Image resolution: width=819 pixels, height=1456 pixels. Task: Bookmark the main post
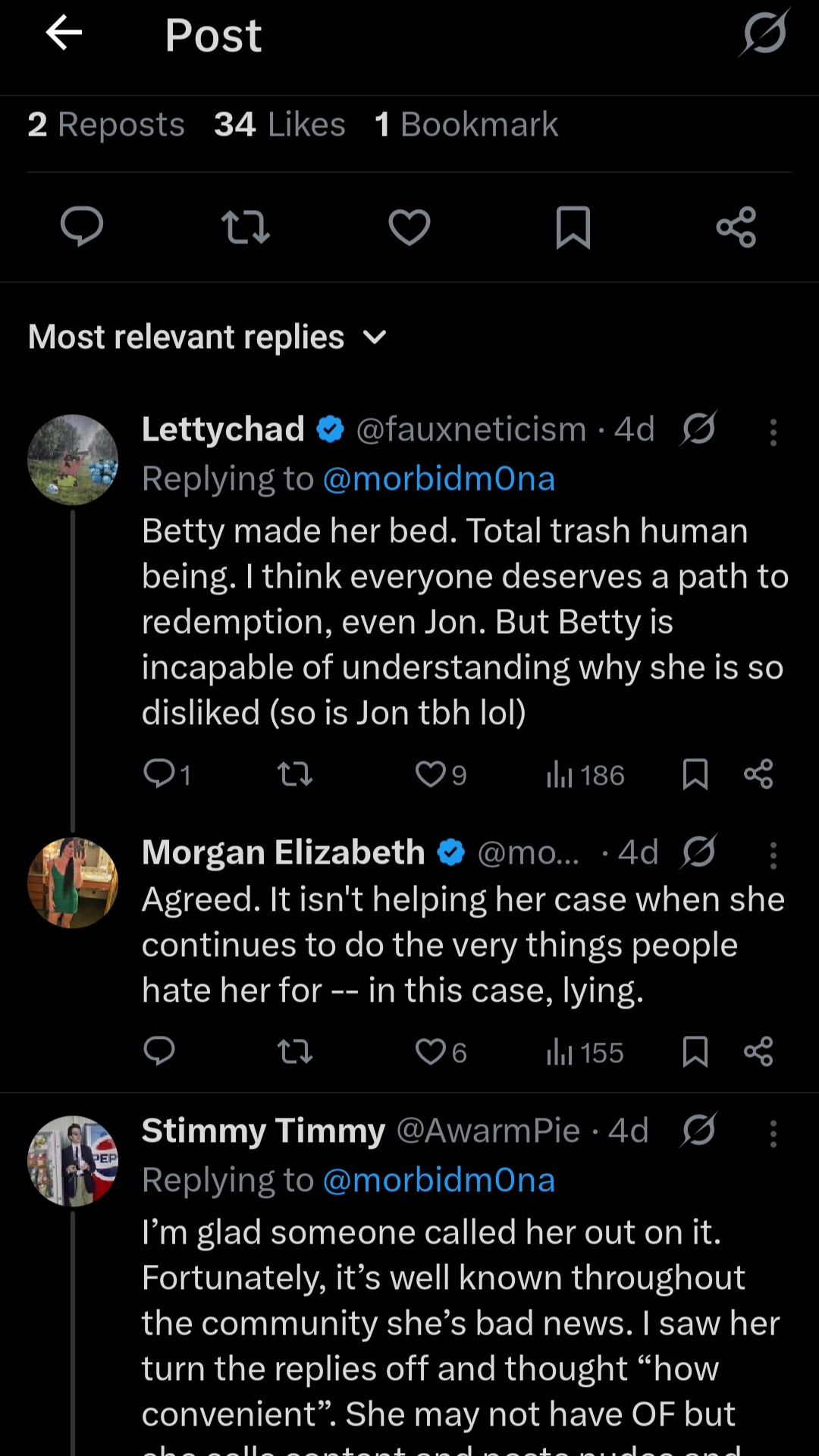point(573,227)
